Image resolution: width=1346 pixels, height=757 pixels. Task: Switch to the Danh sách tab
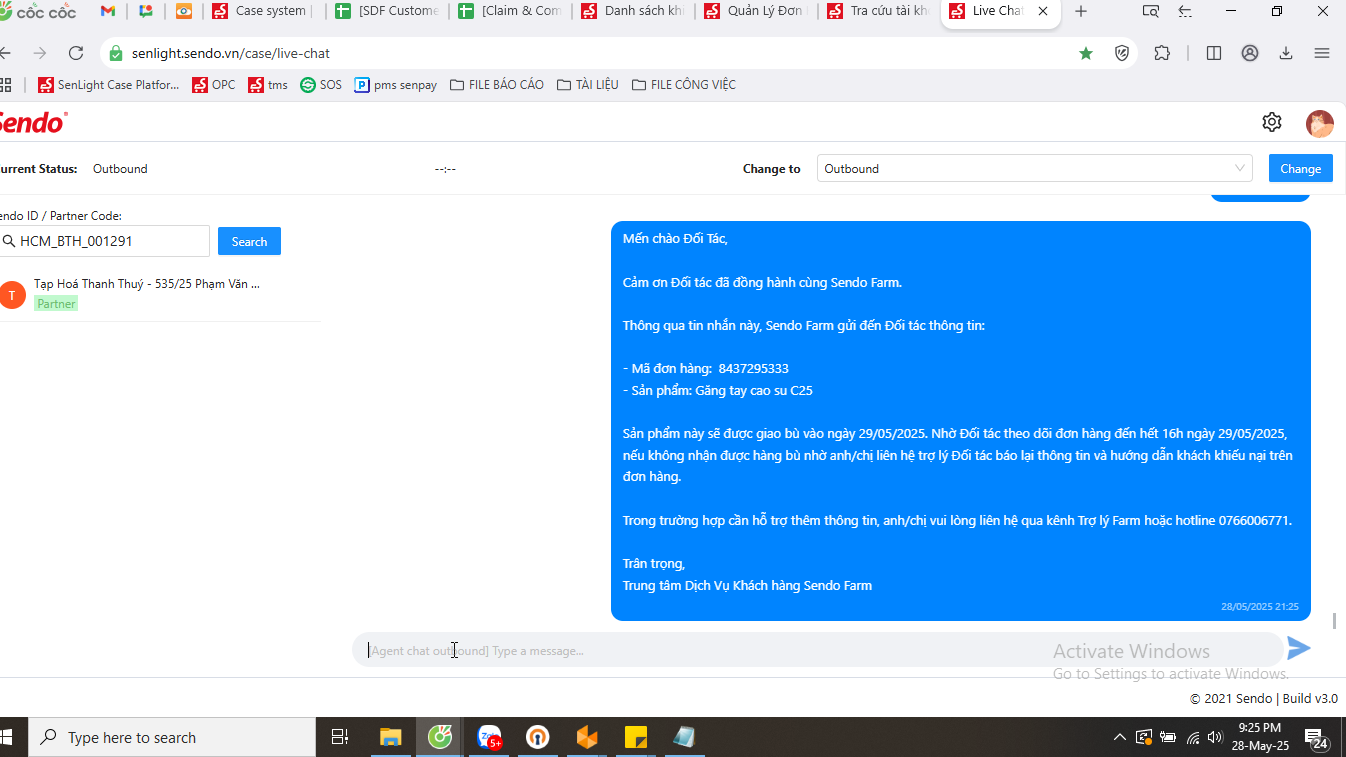[x=633, y=11]
